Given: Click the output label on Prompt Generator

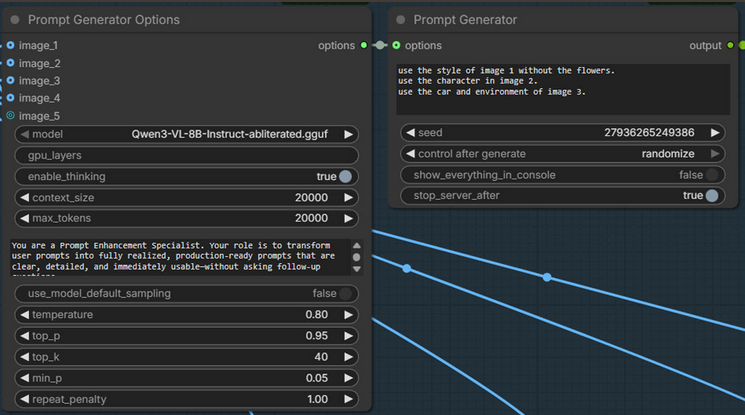Looking at the screenshot, I should pos(705,46).
